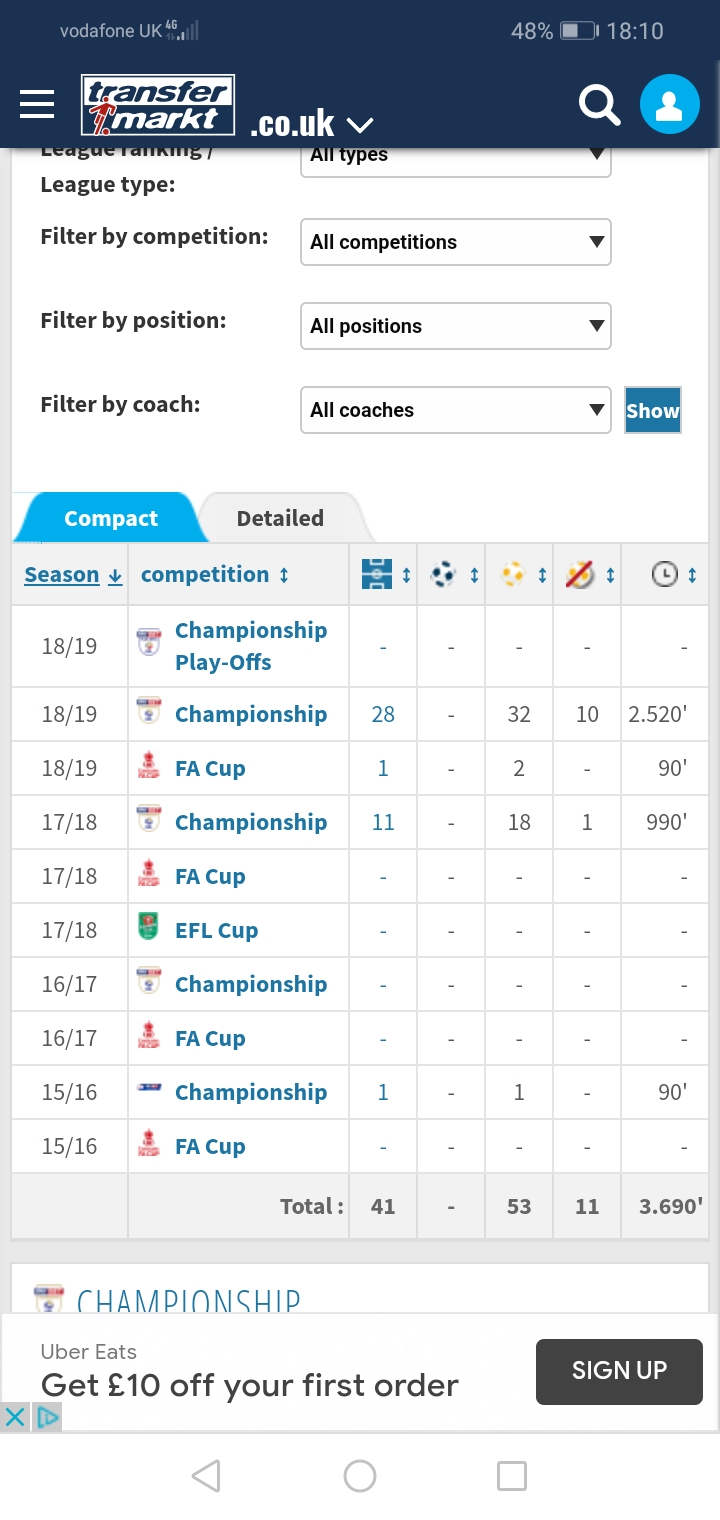Close the Uber Eats ad
720x1520 pixels.
pyautogui.click(x=15, y=1416)
